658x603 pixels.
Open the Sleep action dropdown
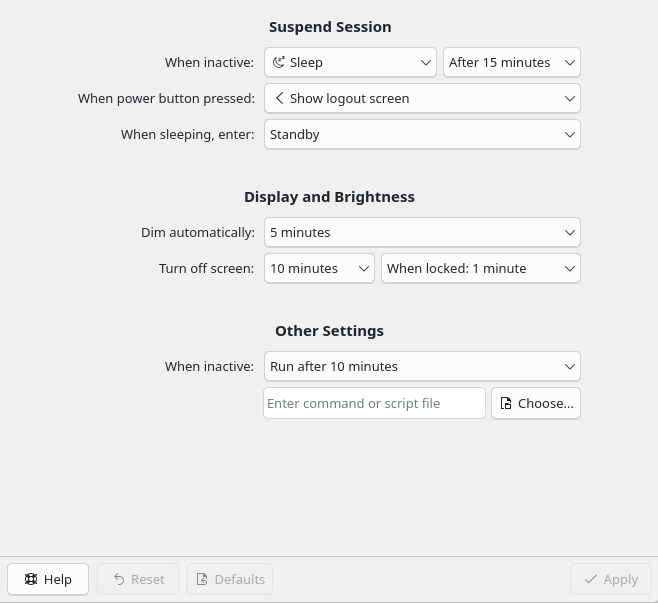pos(350,62)
